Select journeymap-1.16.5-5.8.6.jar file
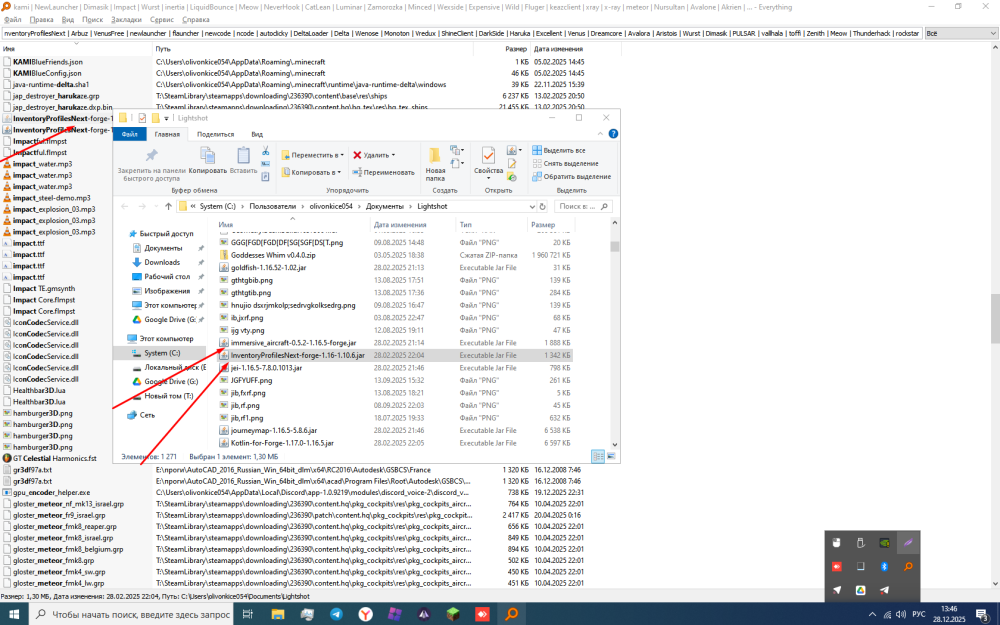This screenshot has height=625, width=1000. click(x=274, y=430)
